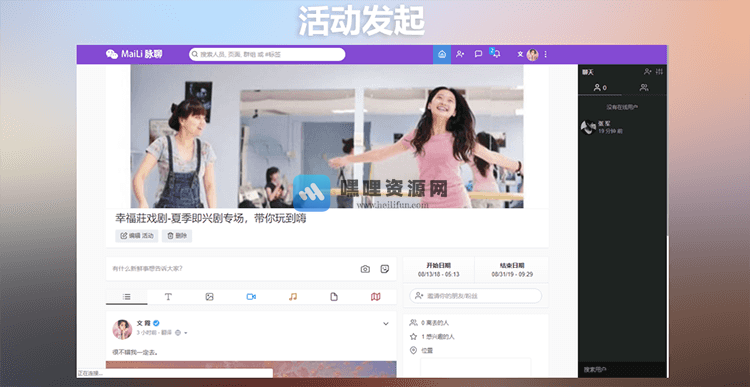Open chat settings sliders icon
Screen dimensions: 750x387
click(660, 72)
